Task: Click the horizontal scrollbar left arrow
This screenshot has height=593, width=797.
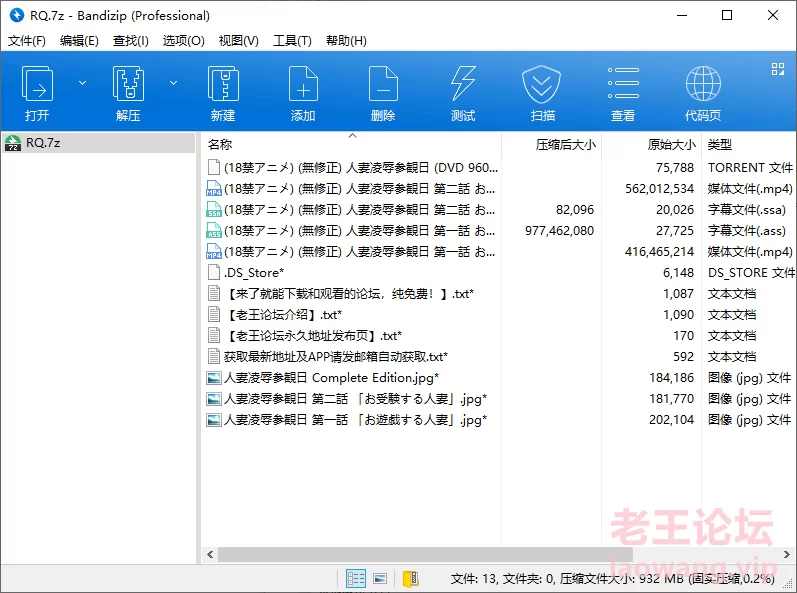Action: pos(210,554)
